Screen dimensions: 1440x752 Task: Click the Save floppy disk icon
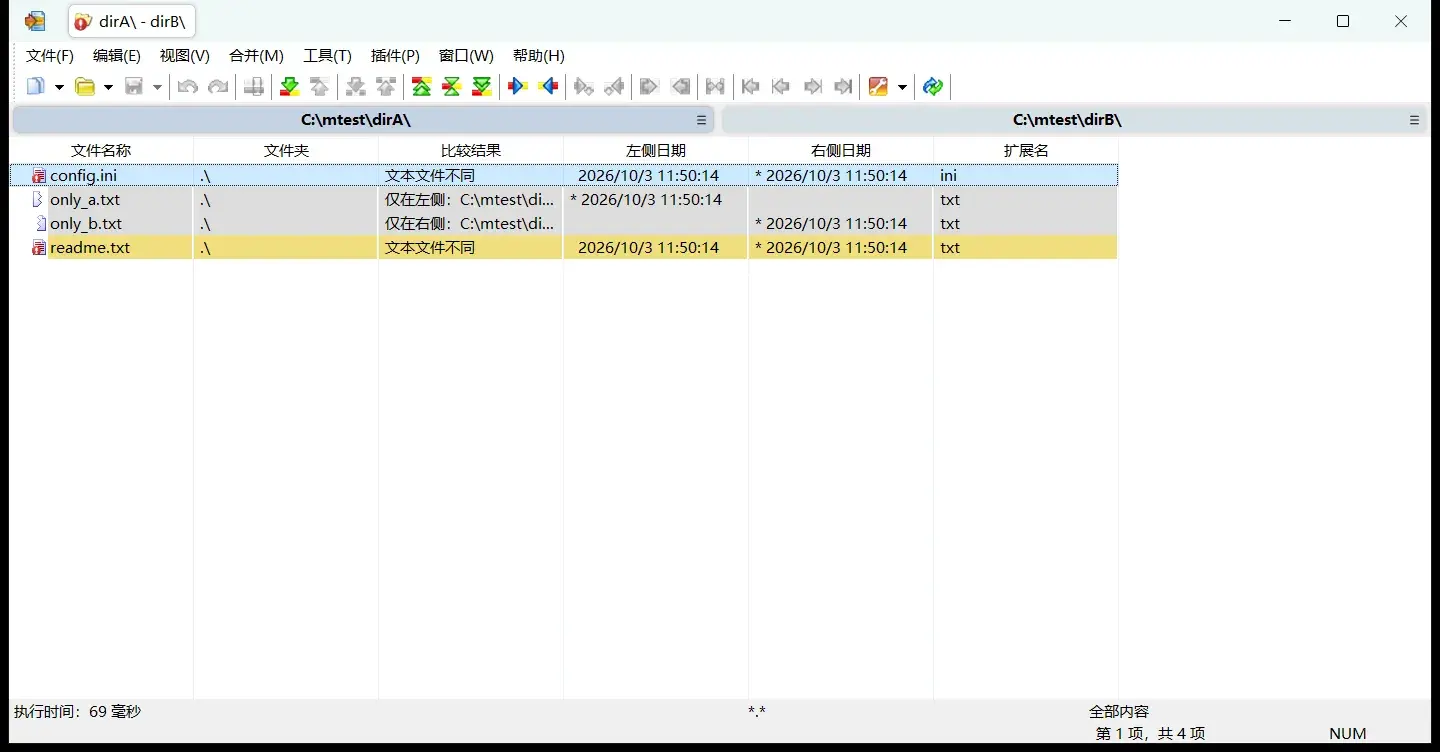134,87
